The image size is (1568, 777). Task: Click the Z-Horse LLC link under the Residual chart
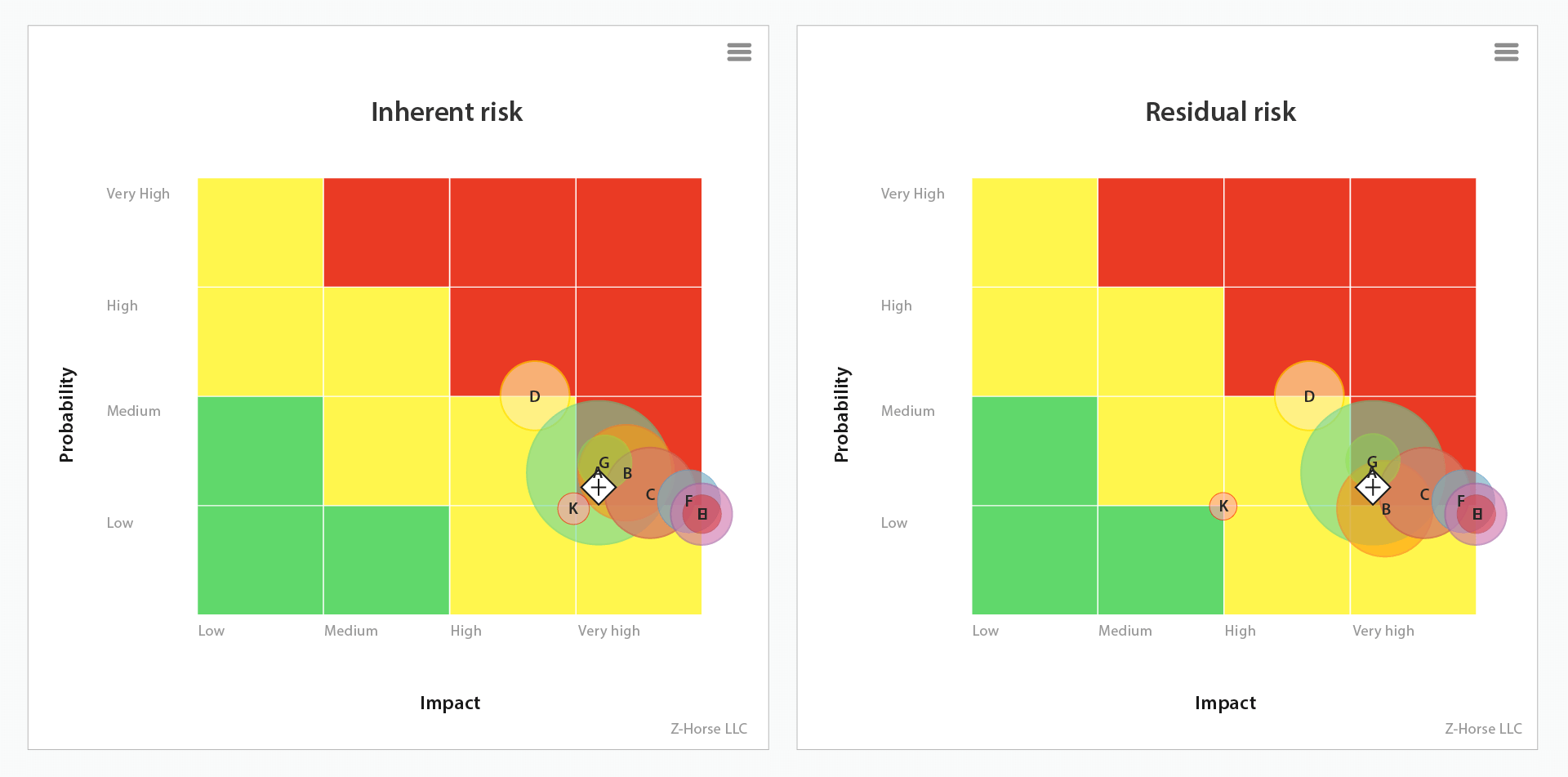pyautogui.click(x=1484, y=728)
